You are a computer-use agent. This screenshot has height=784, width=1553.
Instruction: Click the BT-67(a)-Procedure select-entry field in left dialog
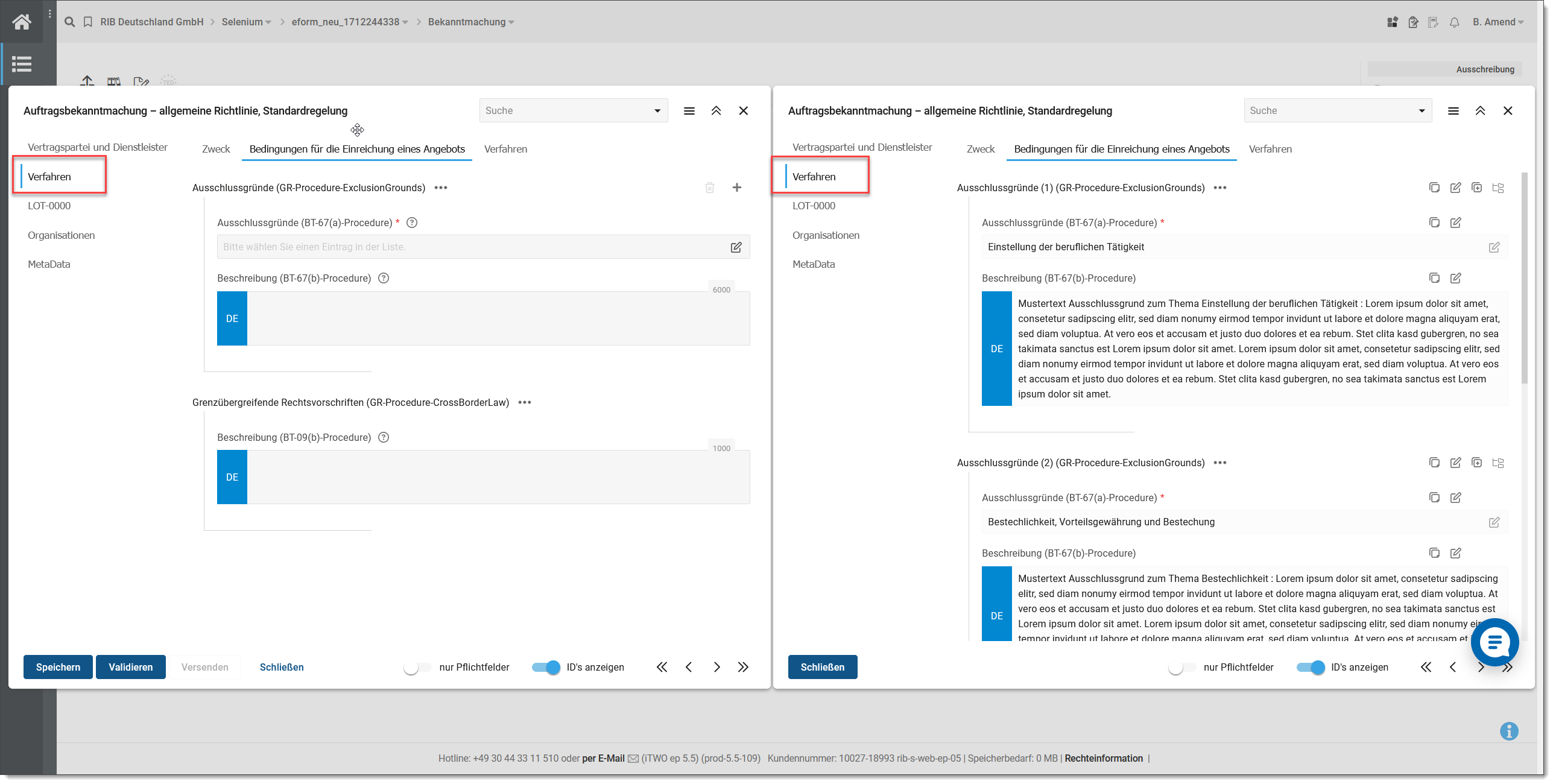483,247
